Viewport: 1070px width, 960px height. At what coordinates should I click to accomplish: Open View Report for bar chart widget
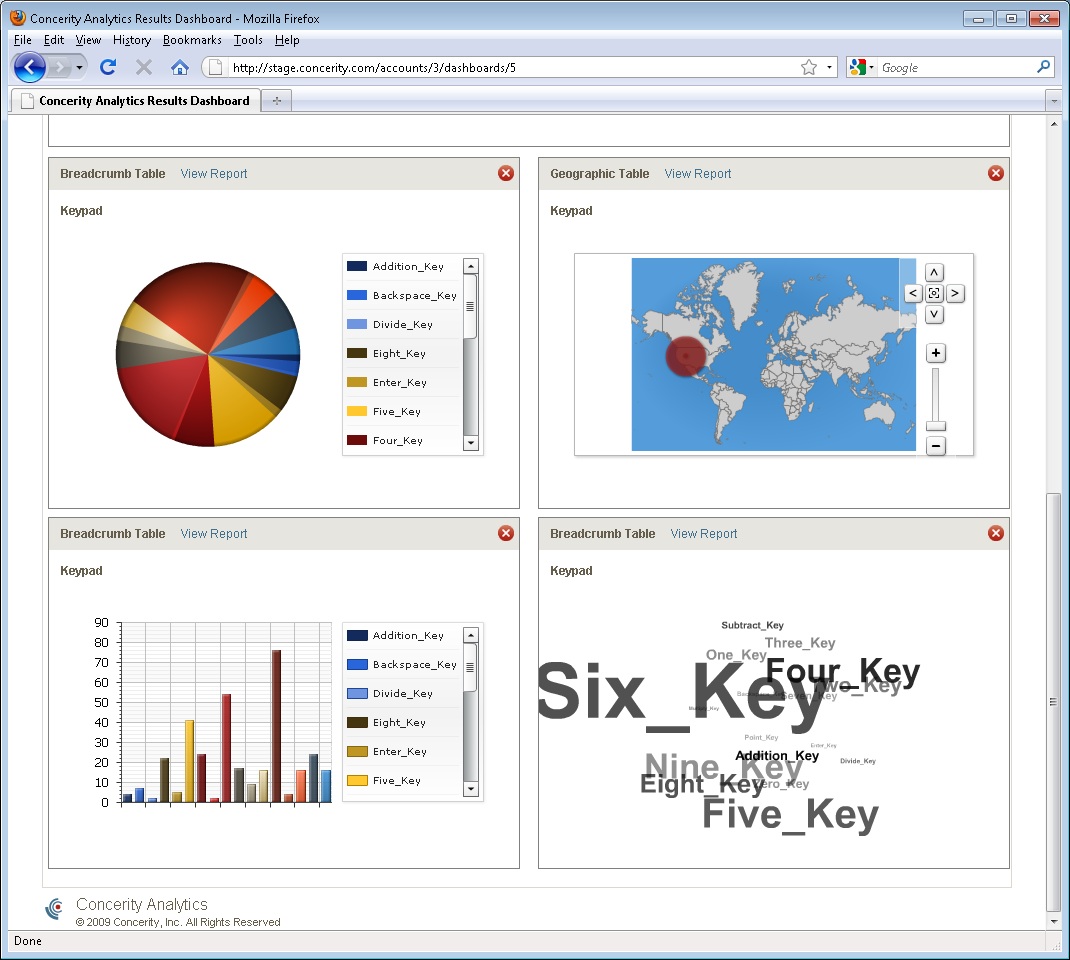tap(214, 534)
